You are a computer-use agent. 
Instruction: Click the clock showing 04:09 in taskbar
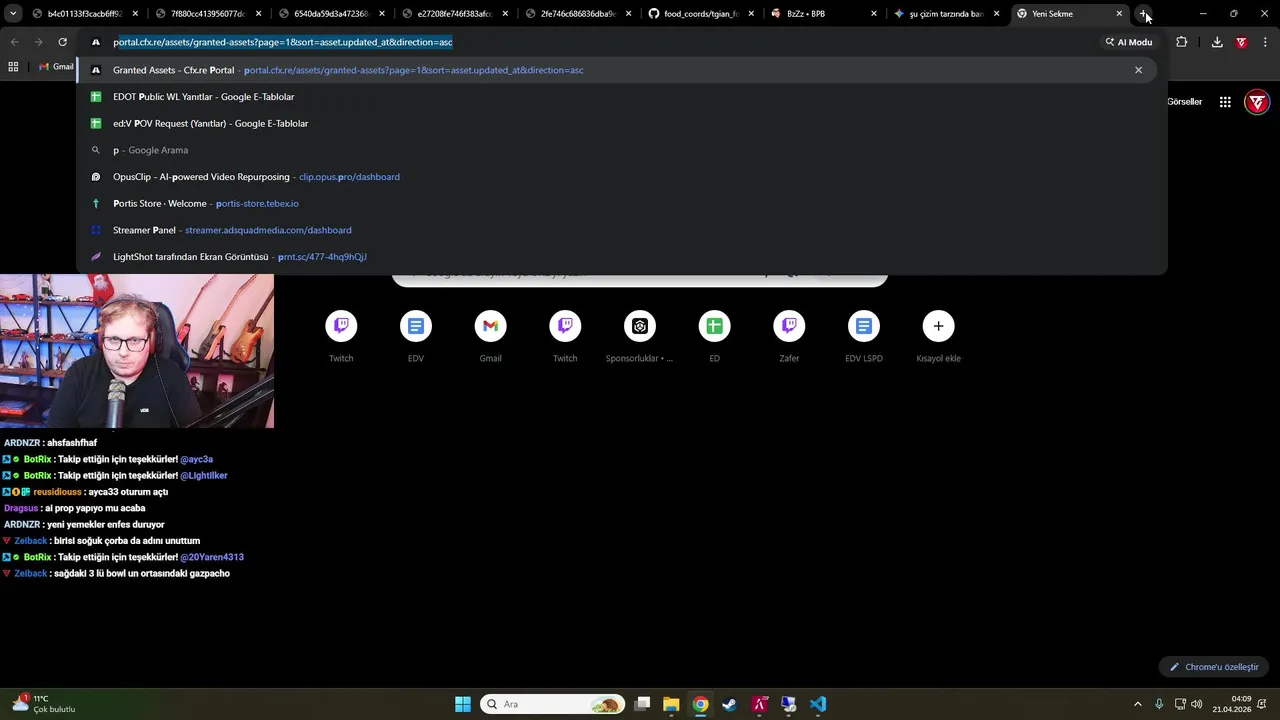click(x=1232, y=704)
